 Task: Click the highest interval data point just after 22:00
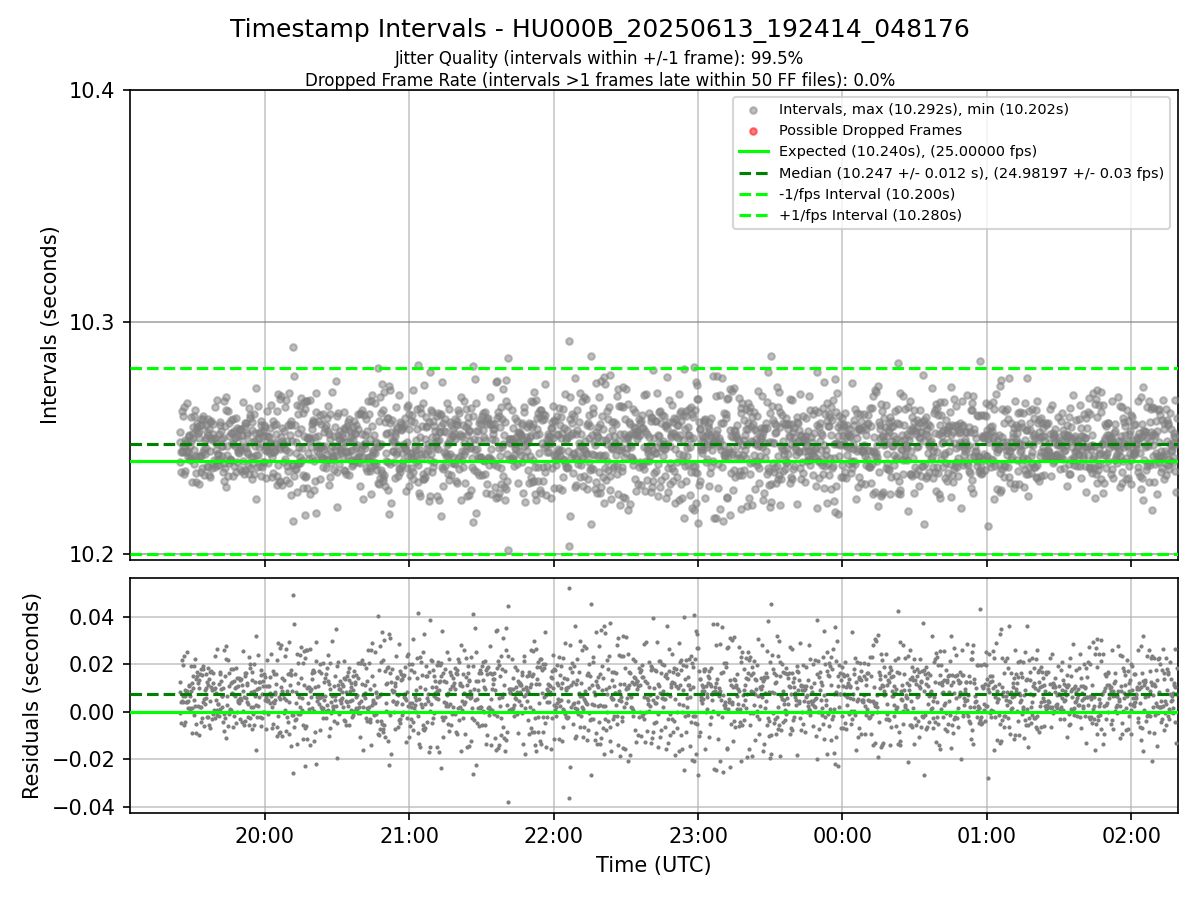[x=569, y=341]
